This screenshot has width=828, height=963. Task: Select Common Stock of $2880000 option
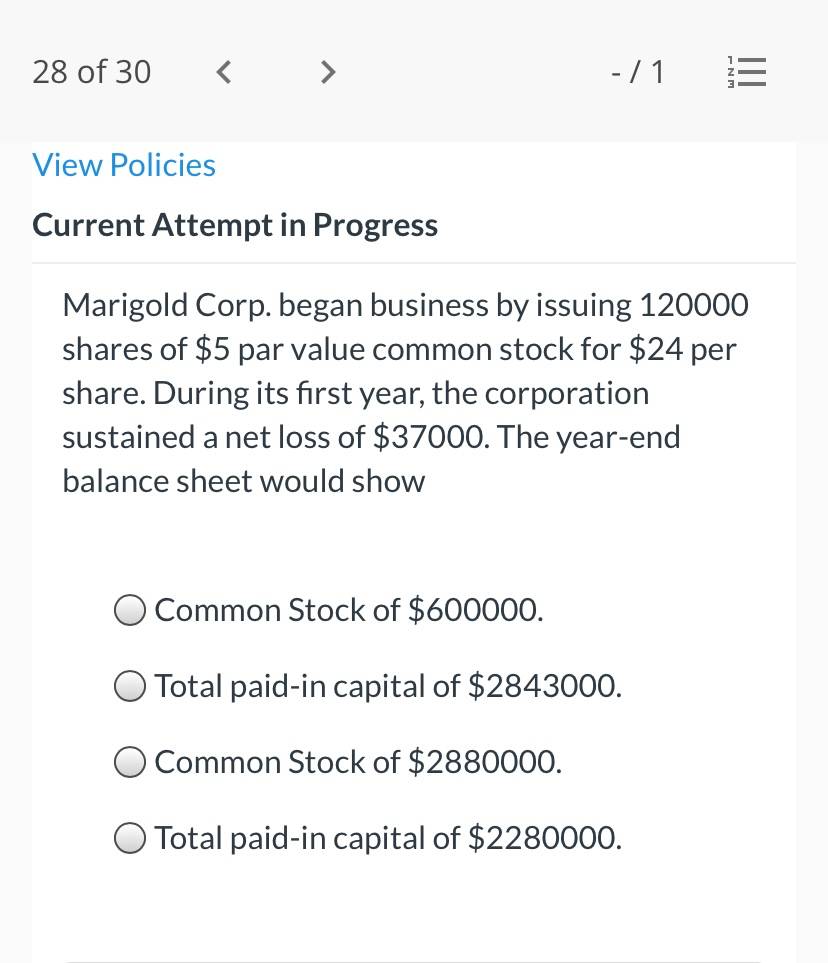[130, 762]
